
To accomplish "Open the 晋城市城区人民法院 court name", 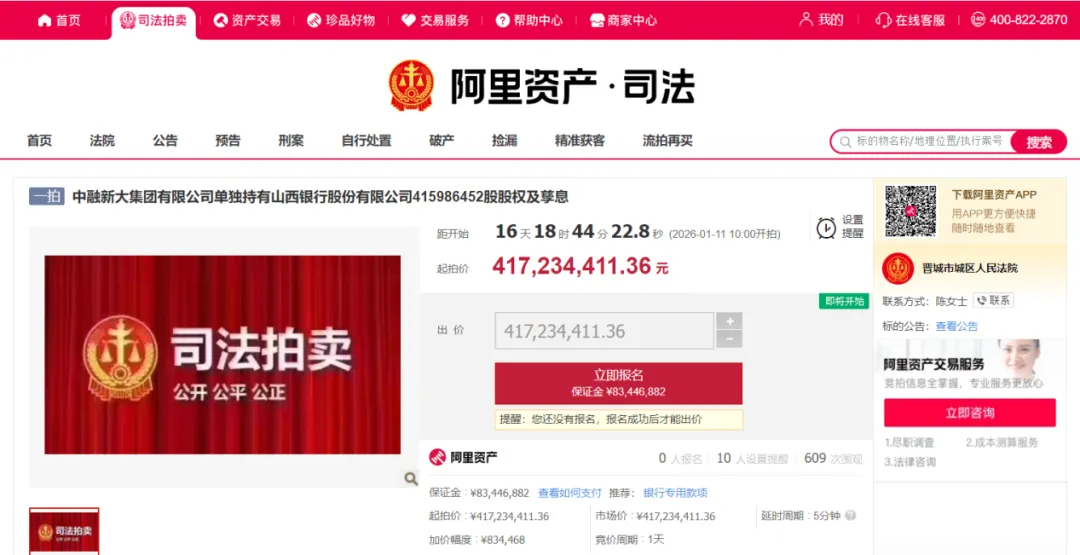I will pos(970,269).
